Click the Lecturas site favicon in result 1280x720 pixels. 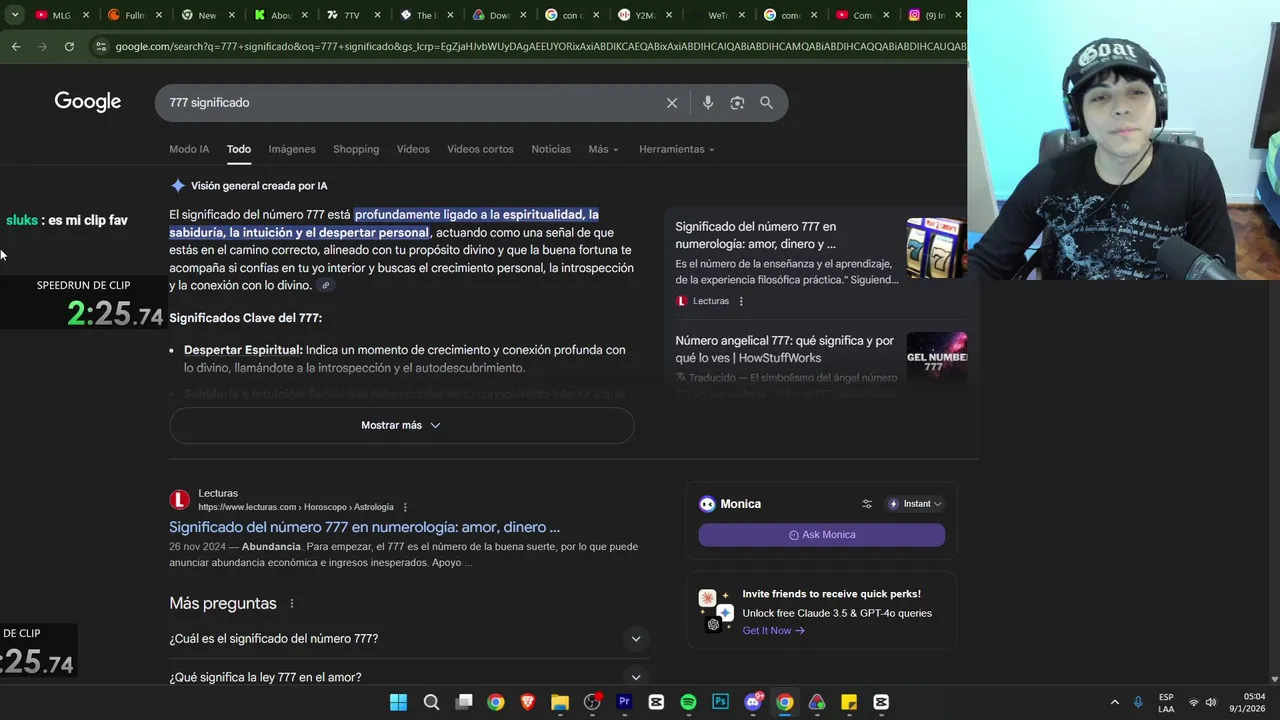[180, 500]
